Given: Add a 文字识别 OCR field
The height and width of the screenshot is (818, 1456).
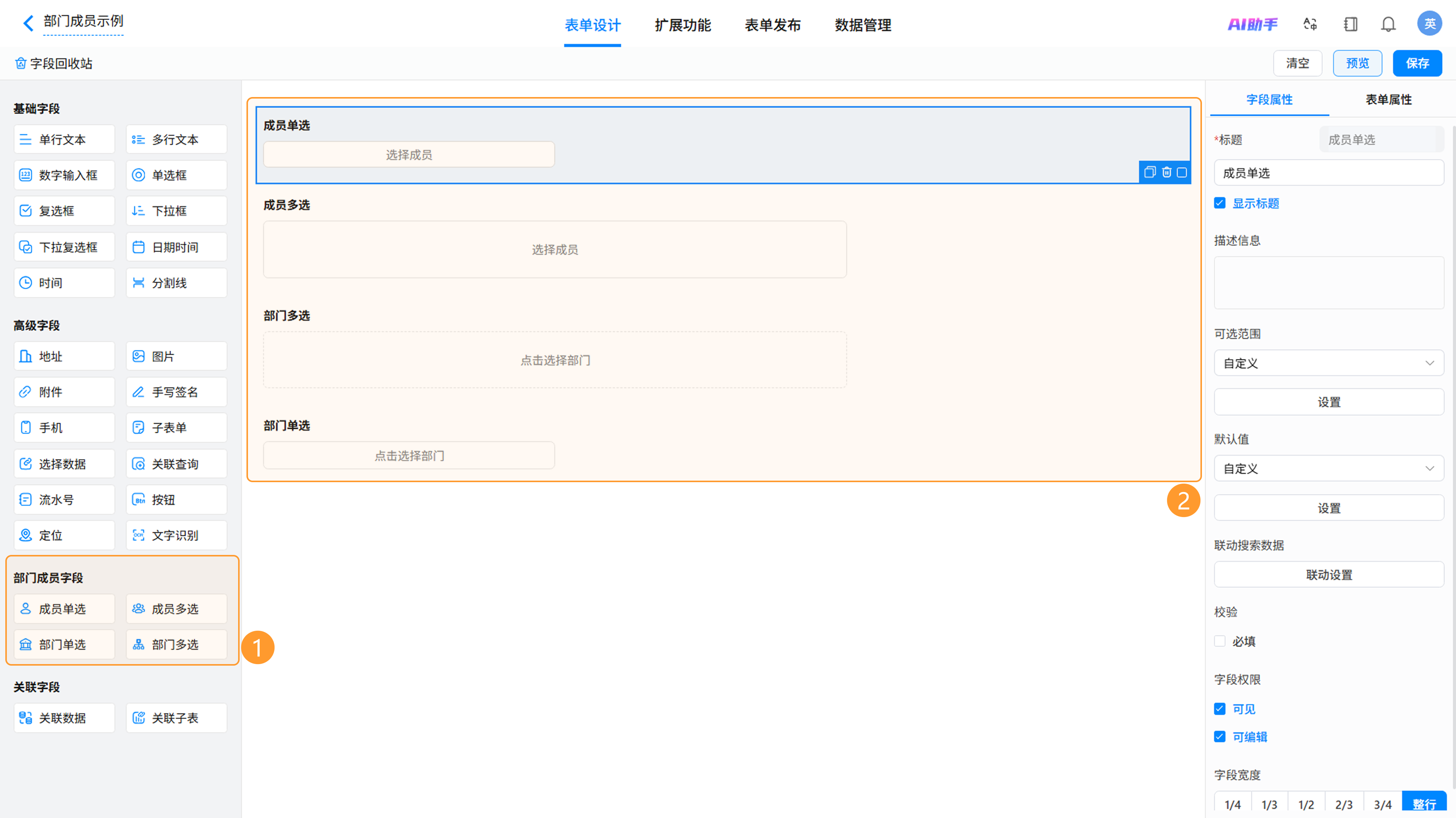Looking at the screenshot, I should [176, 535].
